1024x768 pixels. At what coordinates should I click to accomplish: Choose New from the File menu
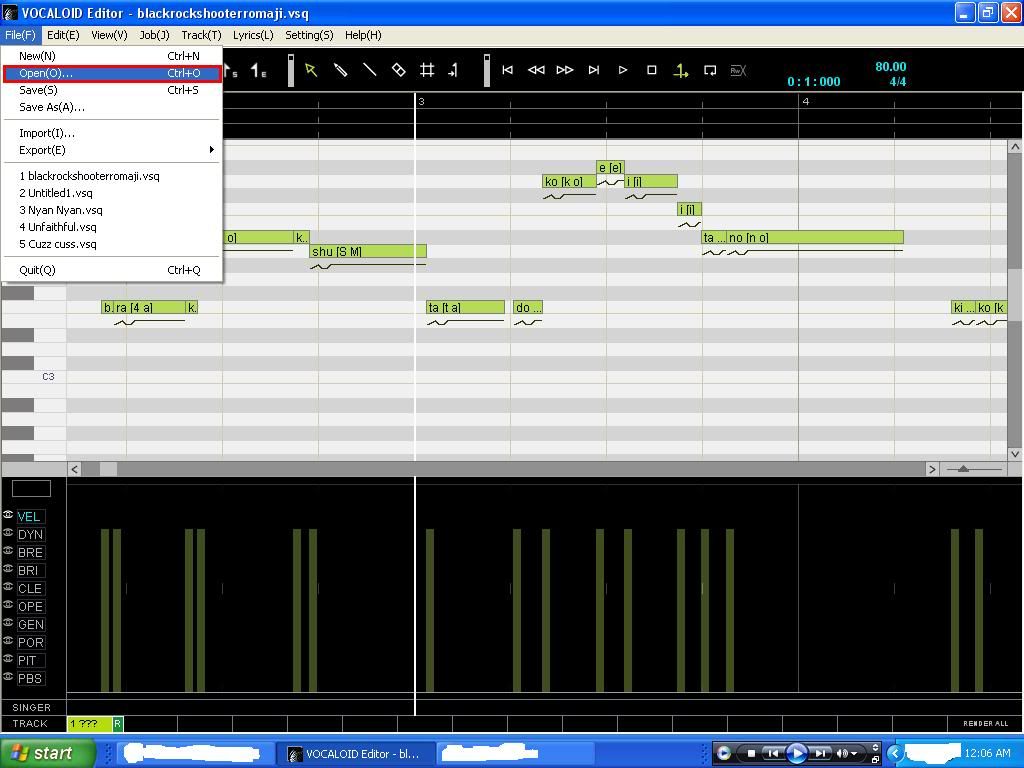112,56
